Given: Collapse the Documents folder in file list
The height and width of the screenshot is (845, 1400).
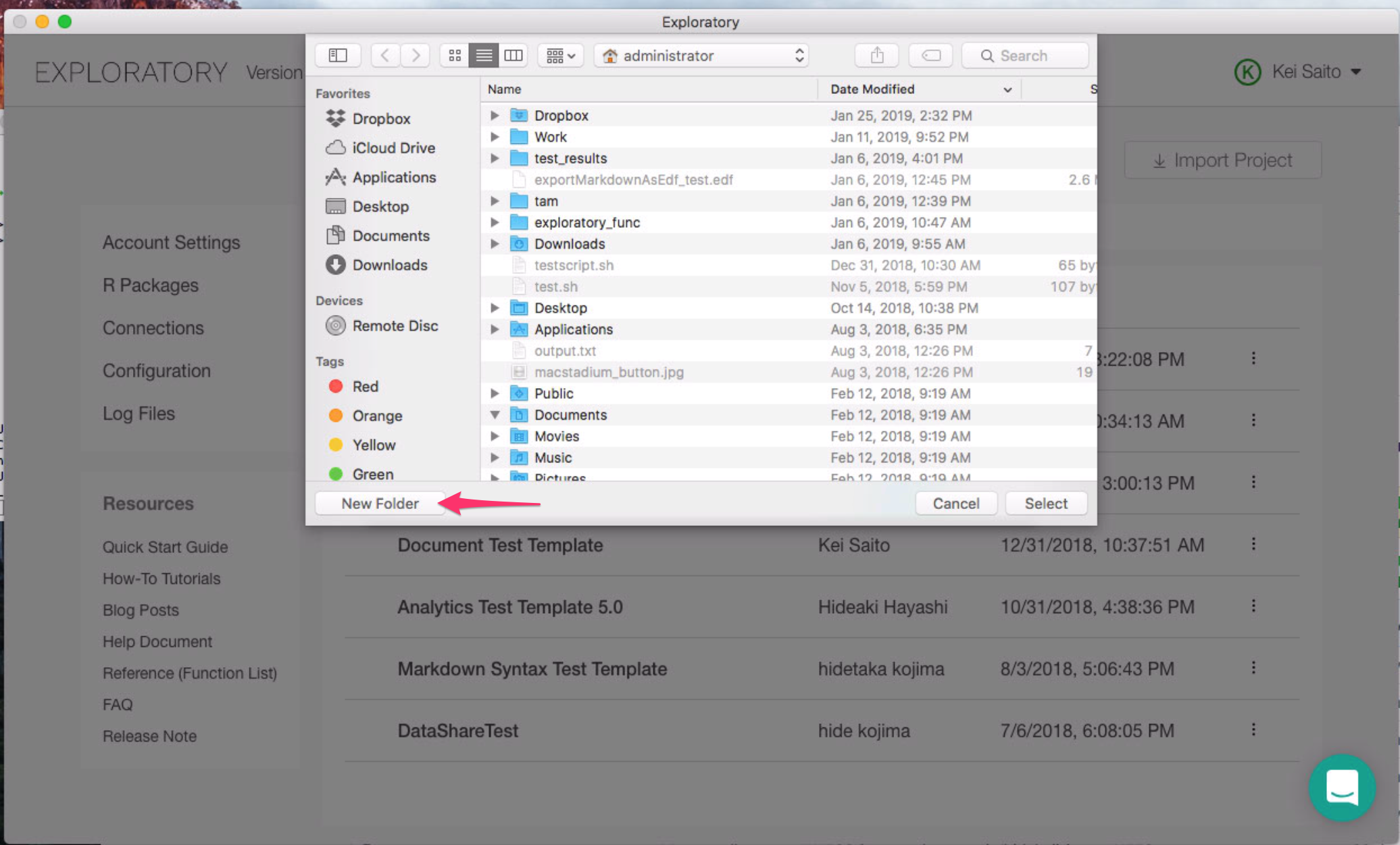Looking at the screenshot, I should [495, 414].
